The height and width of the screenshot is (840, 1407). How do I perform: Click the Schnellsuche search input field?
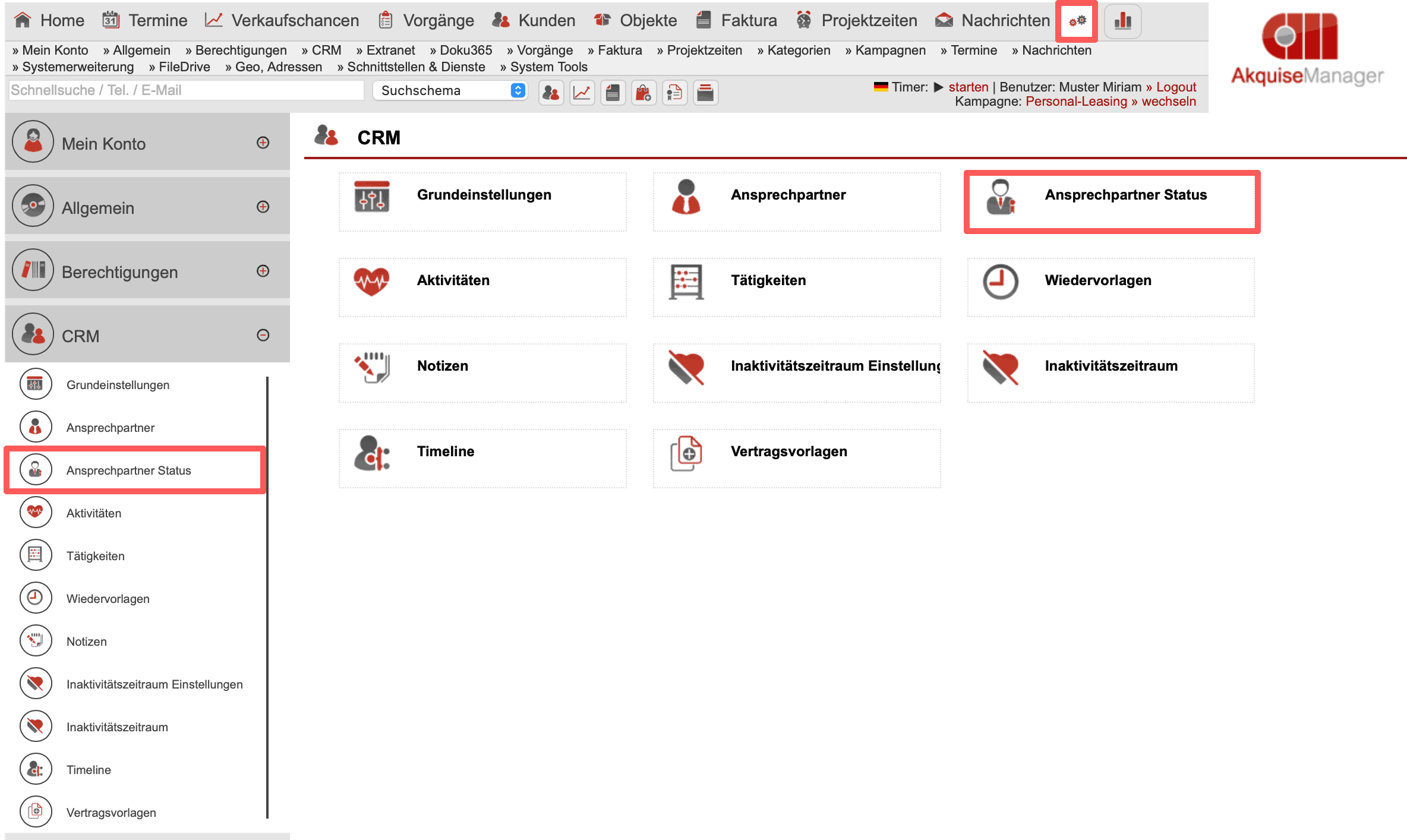pyautogui.click(x=186, y=90)
